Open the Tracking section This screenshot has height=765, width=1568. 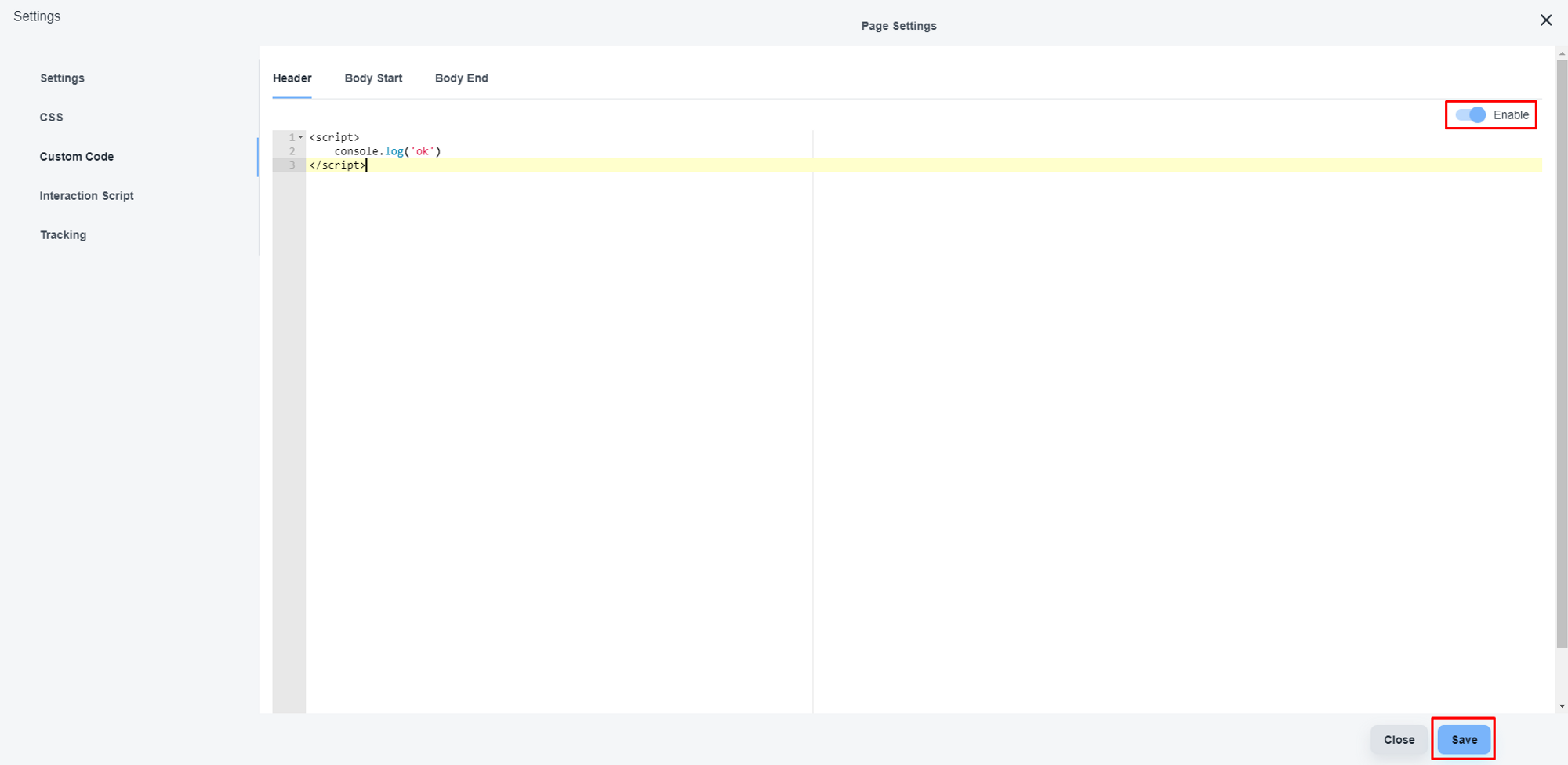pos(63,235)
